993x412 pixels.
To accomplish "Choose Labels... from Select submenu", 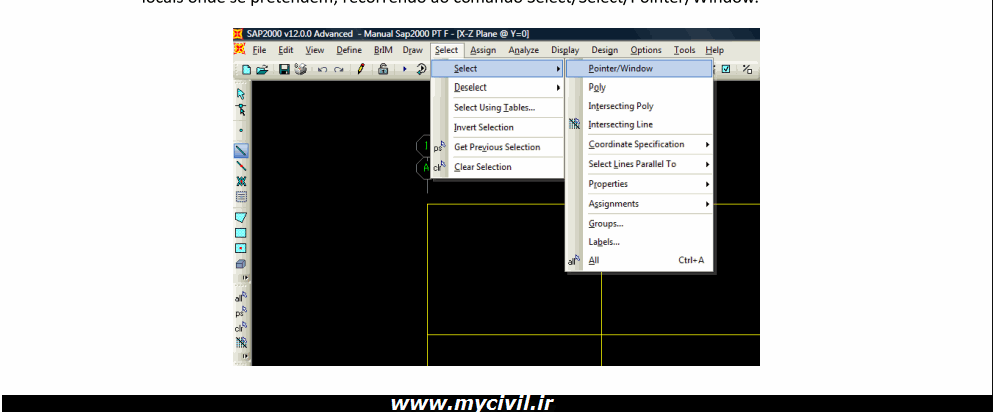I will click(640, 242).
